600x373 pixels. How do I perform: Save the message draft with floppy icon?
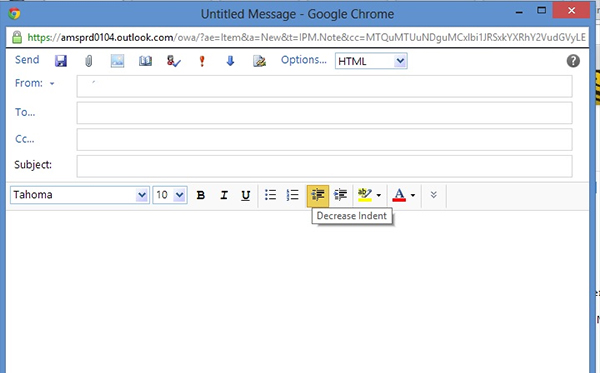[60, 61]
